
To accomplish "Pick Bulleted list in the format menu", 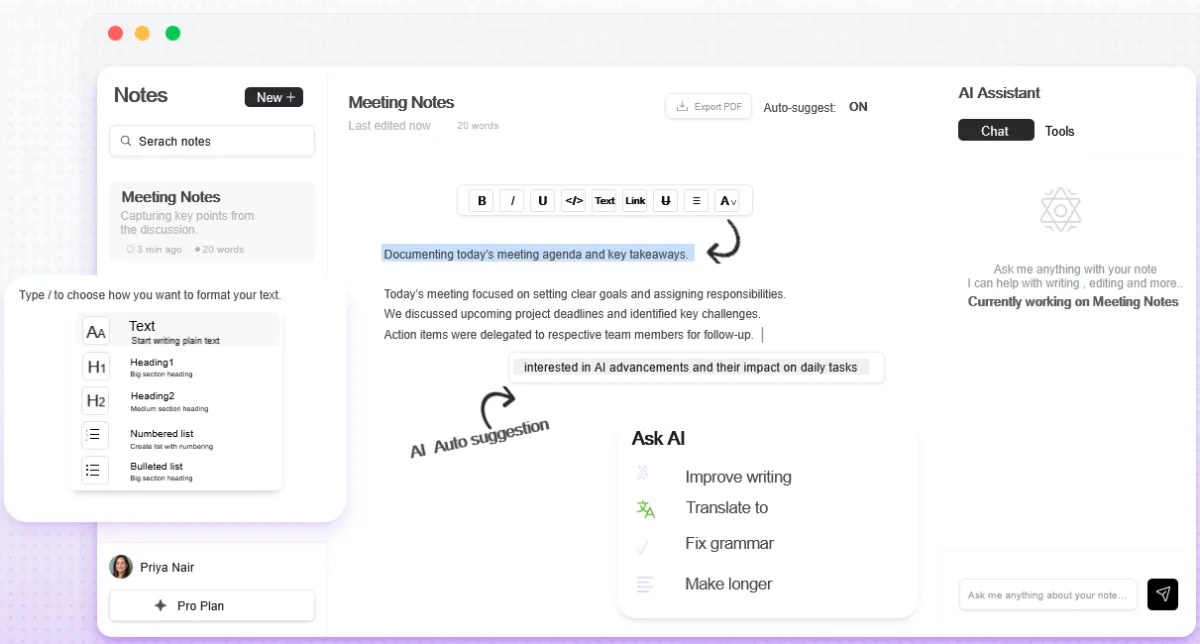I will (x=178, y=470).
